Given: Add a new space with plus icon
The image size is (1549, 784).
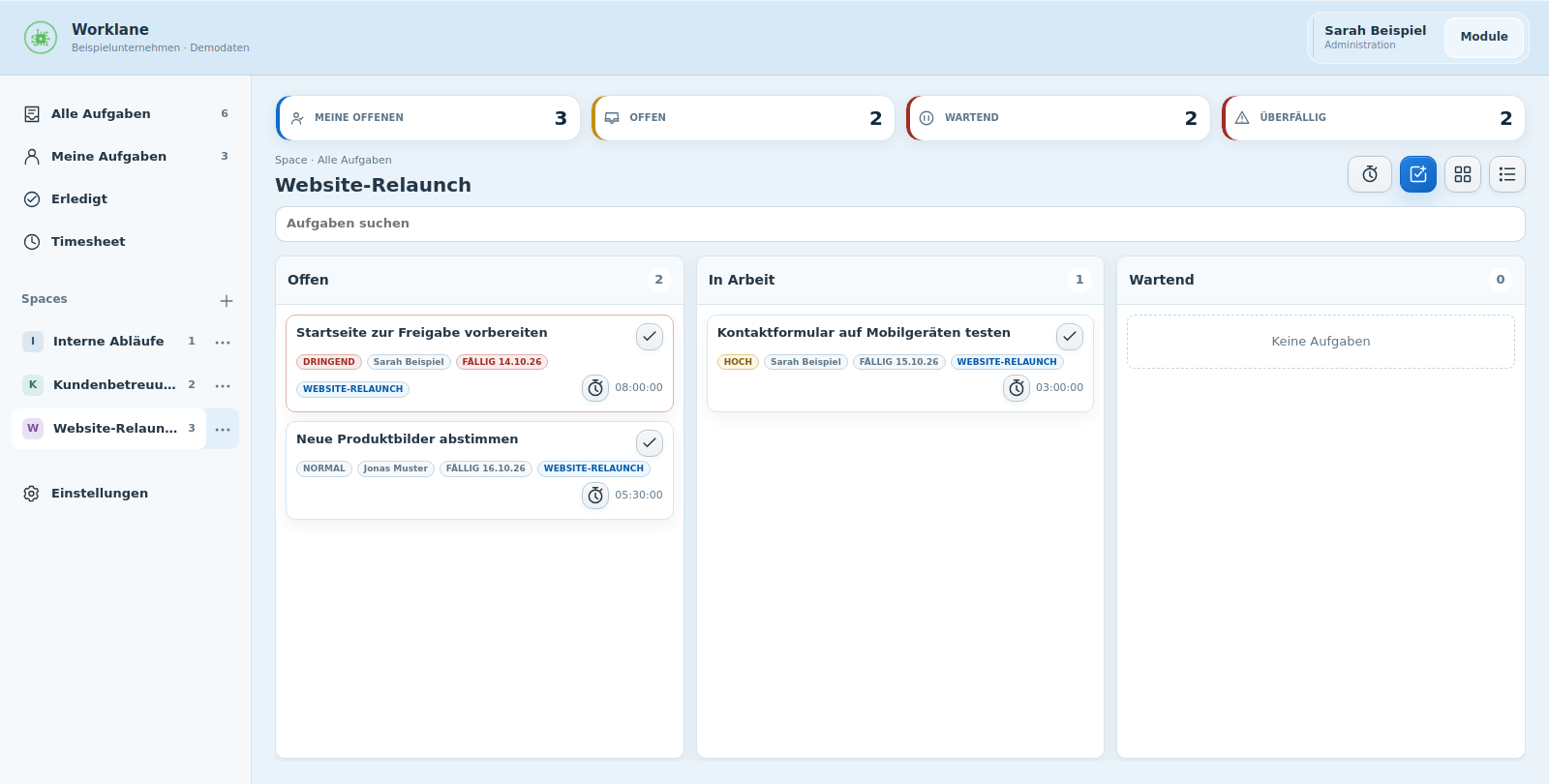Looking at the screenshot, I should coord(227,301).
